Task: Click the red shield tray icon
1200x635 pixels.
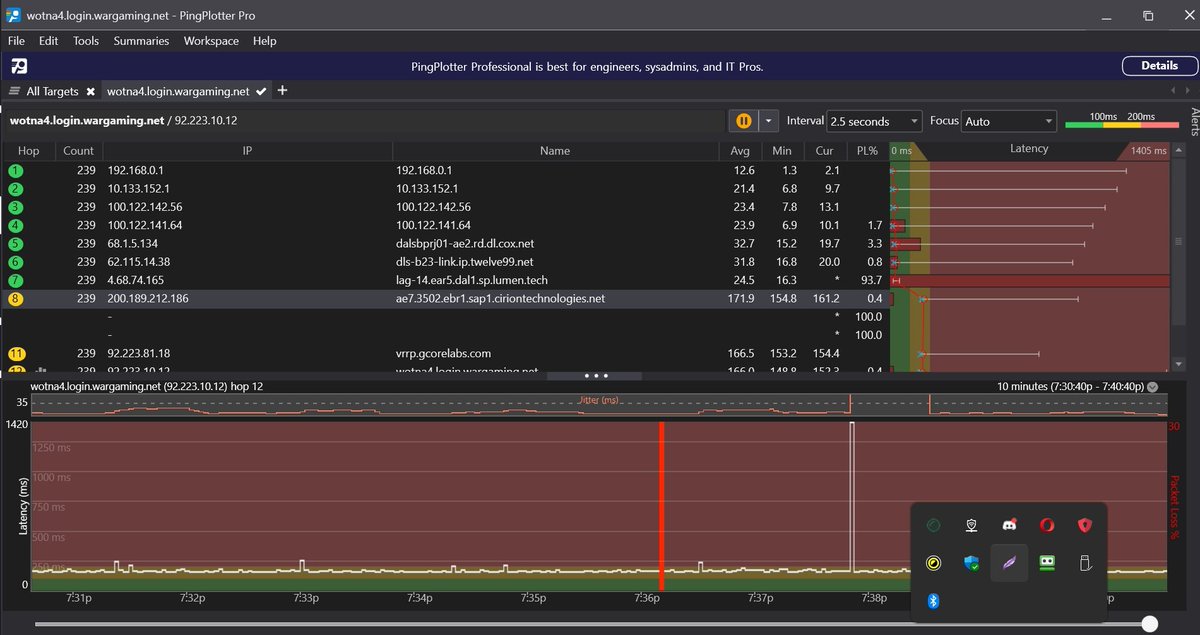Action: click(1084, 525)
